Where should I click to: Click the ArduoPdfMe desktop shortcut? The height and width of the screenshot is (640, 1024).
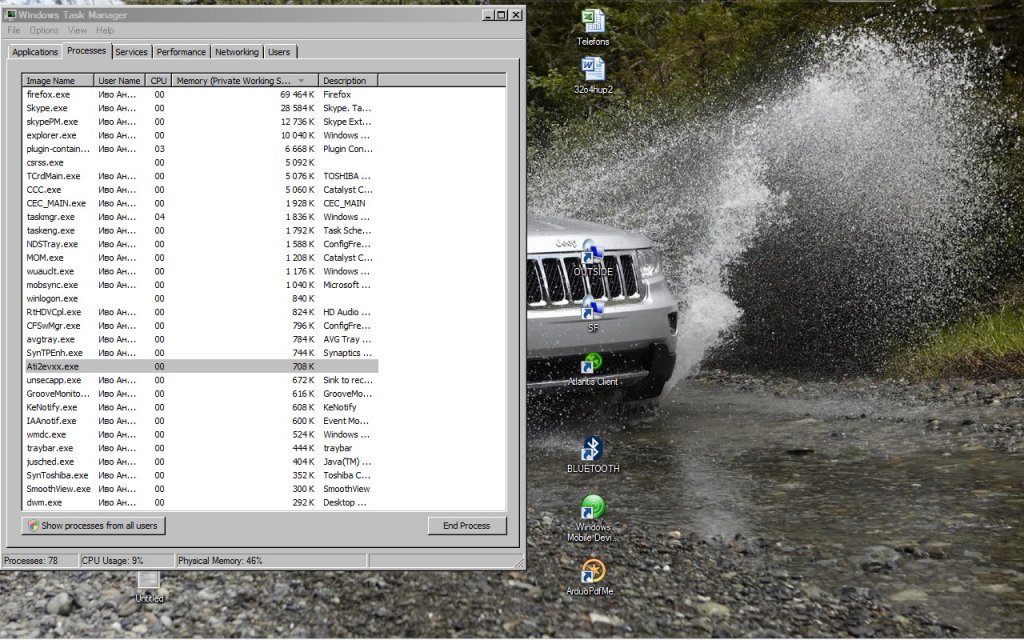tap(592, 571)
